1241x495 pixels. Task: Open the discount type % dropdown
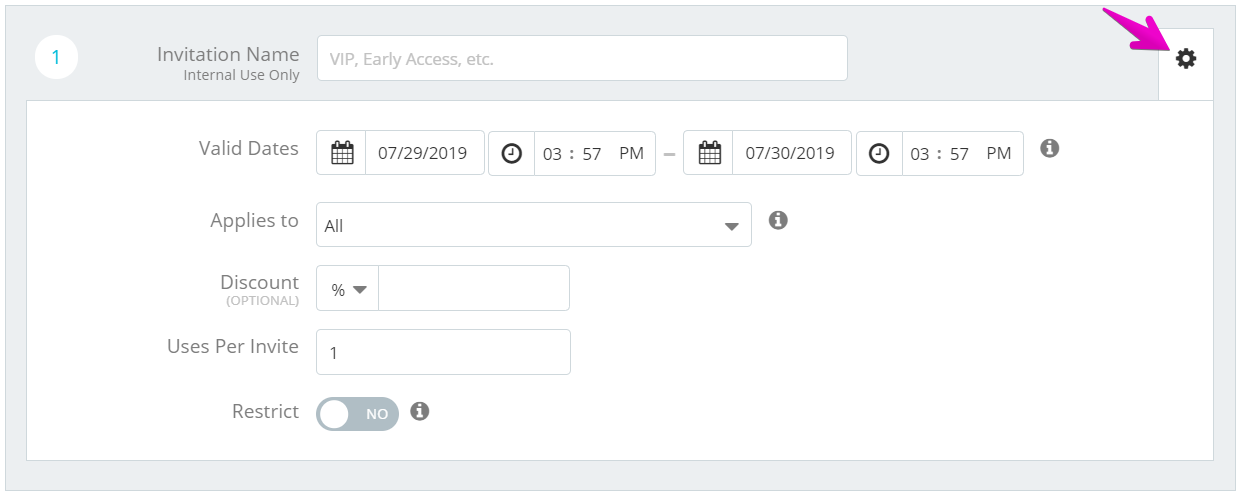[348, 289]
